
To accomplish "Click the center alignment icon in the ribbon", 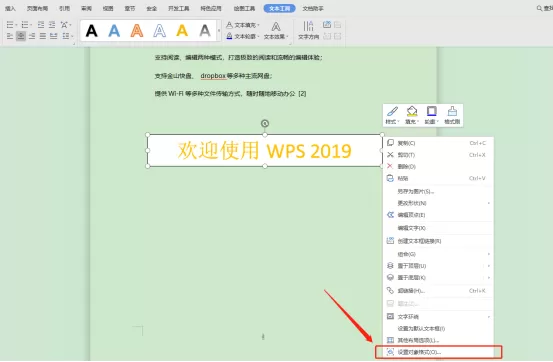I will [x=21, y=36].
